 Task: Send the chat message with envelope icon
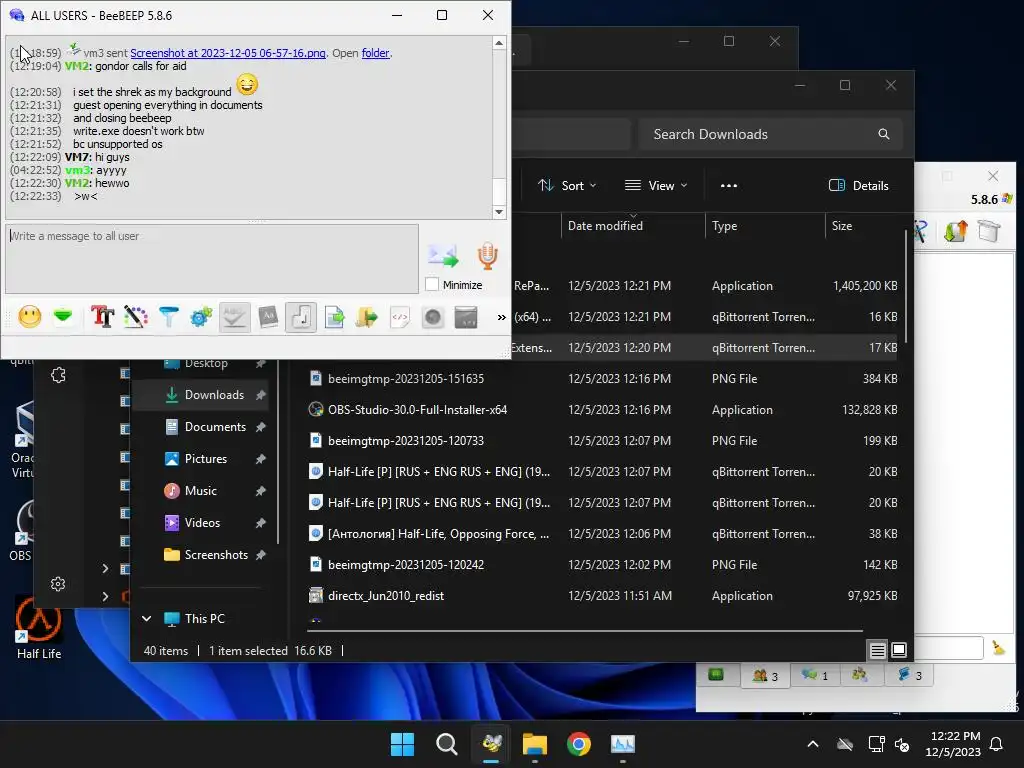coord(443,255)
